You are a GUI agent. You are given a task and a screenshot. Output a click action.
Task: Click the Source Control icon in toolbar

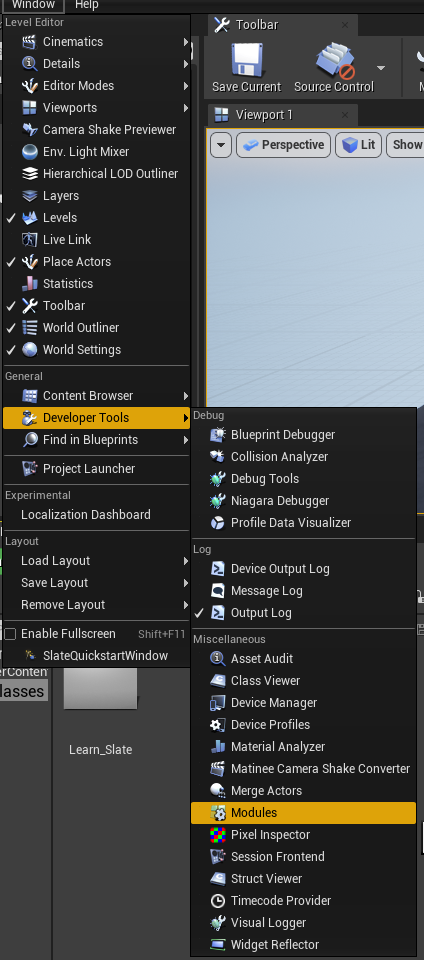tap(335, 61)
